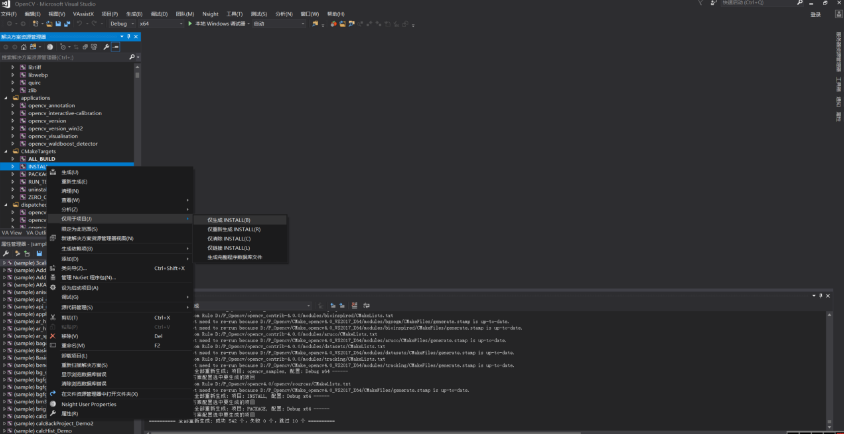Select 属性(R) wrench entry in context menu

[119, 414]
